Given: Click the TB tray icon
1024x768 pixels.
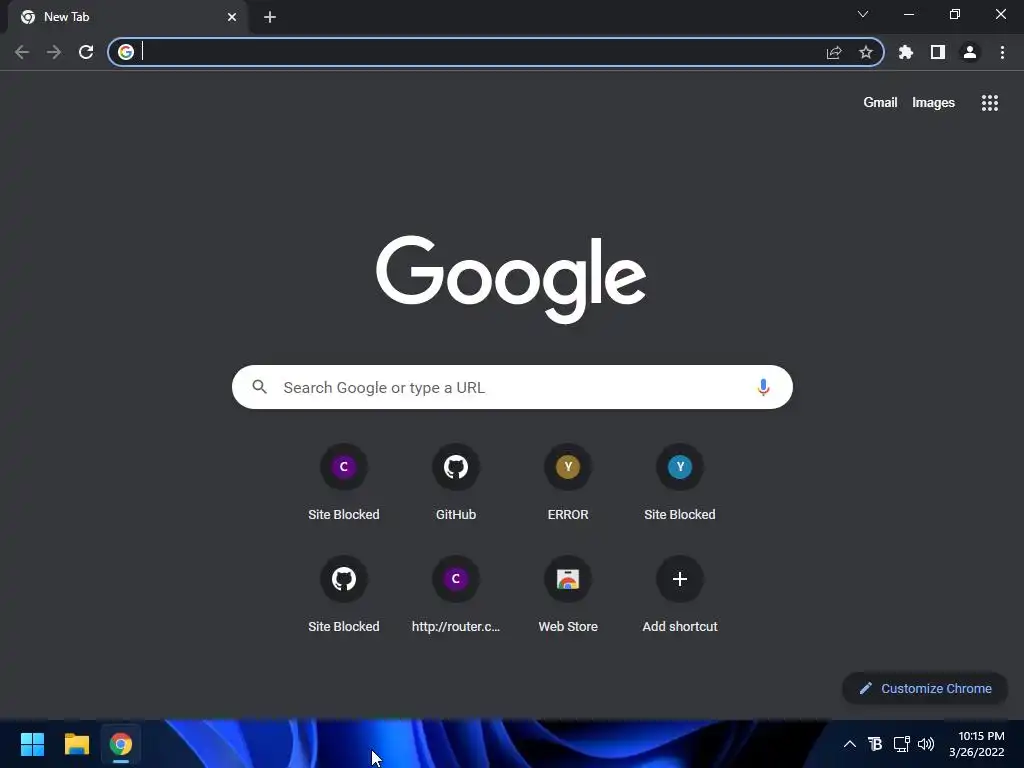Looking at the screenshot, I should (875, 744).
